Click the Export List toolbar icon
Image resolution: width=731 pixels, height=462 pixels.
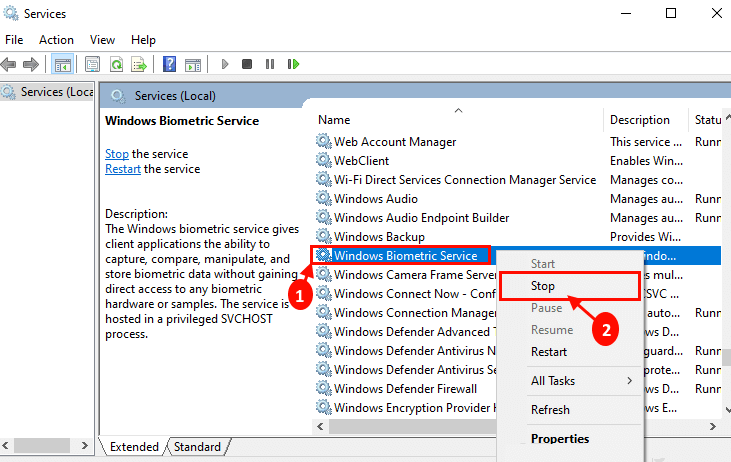tap(139, 64)
